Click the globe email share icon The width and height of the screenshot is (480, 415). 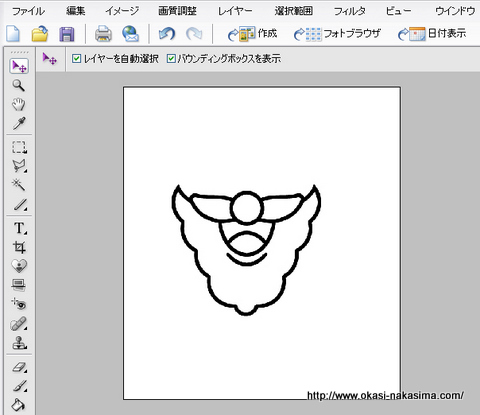(130, 34)
